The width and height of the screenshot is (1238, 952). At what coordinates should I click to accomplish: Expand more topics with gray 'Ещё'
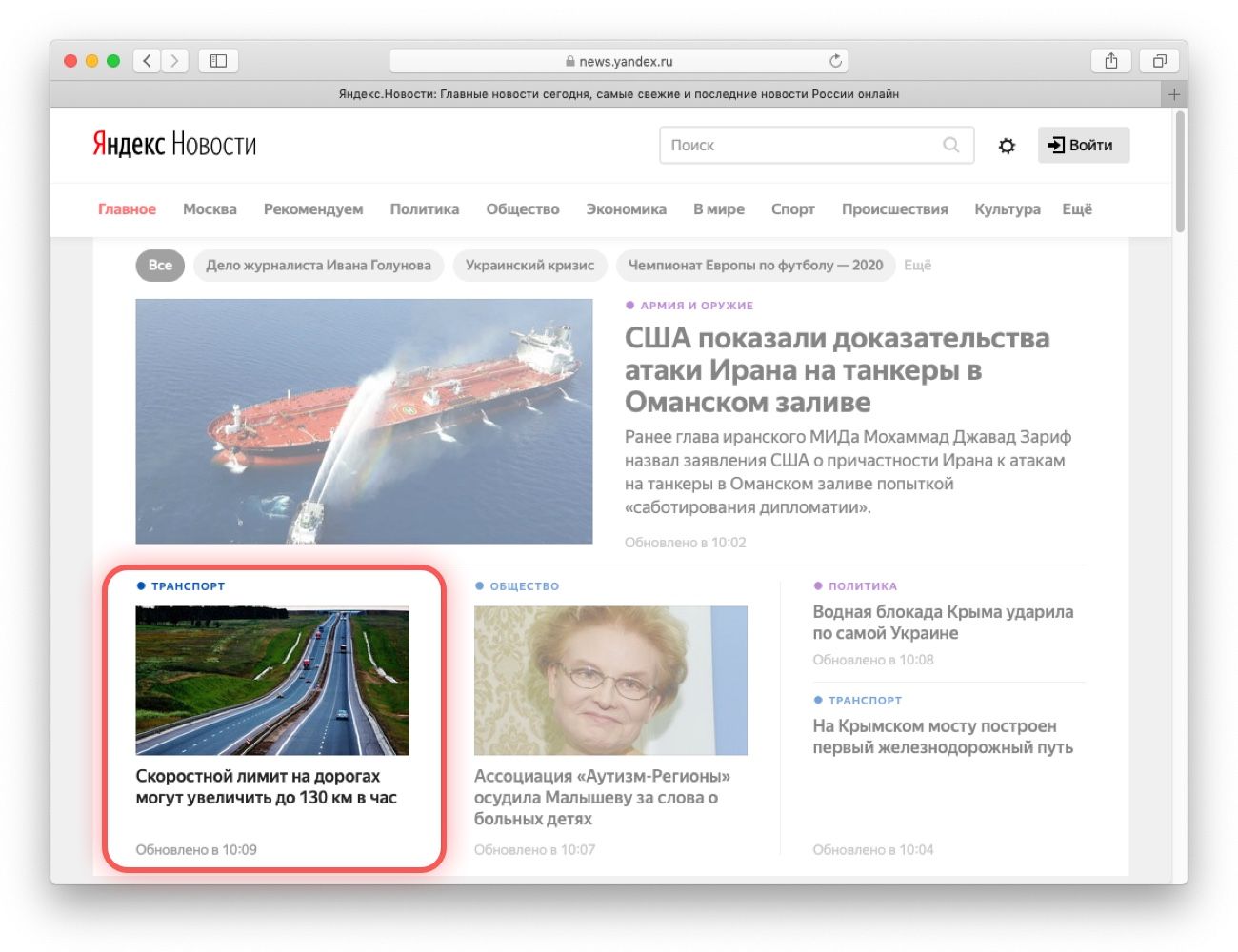917,266
